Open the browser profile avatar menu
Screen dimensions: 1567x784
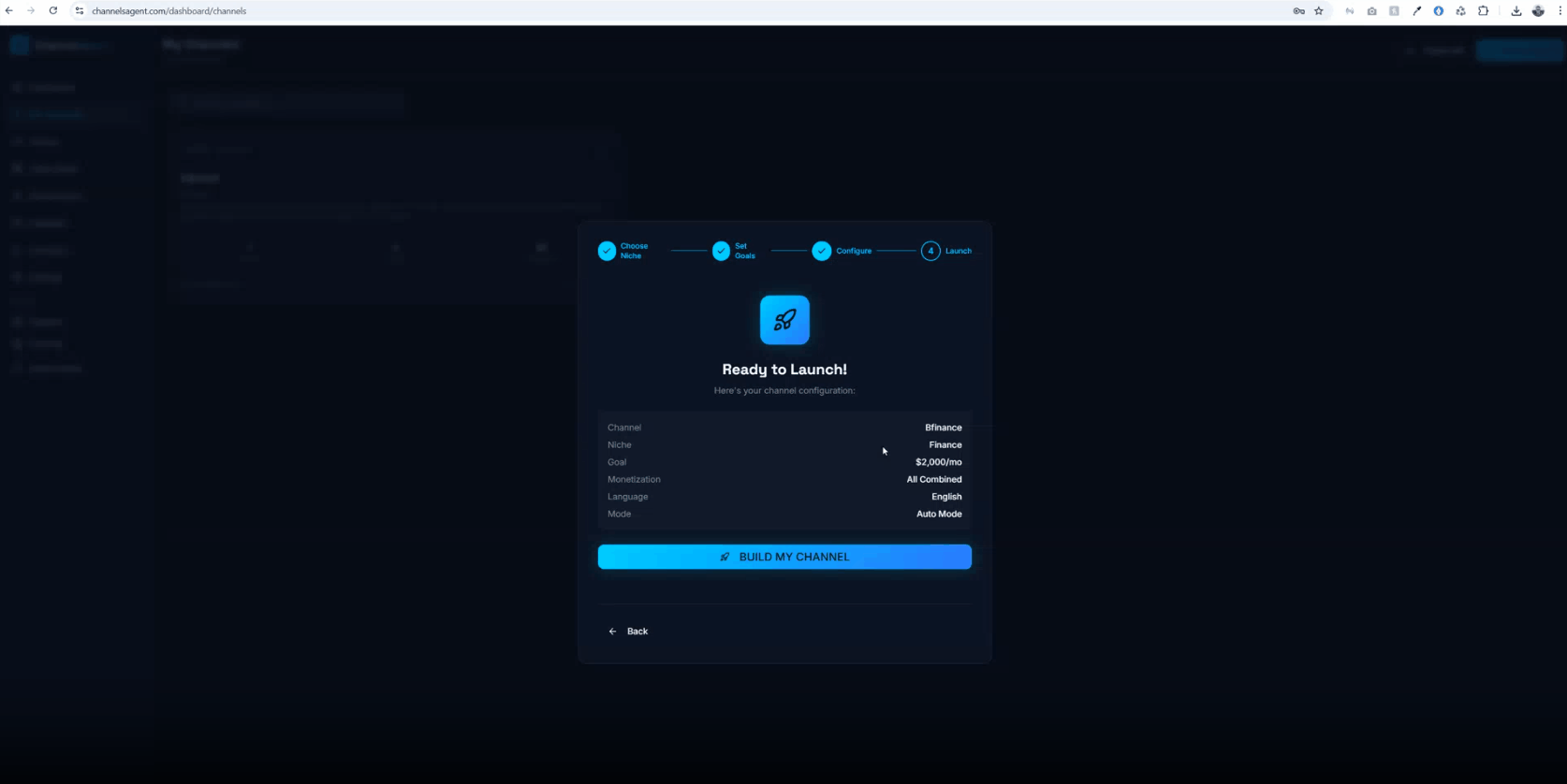(1538, 11)
